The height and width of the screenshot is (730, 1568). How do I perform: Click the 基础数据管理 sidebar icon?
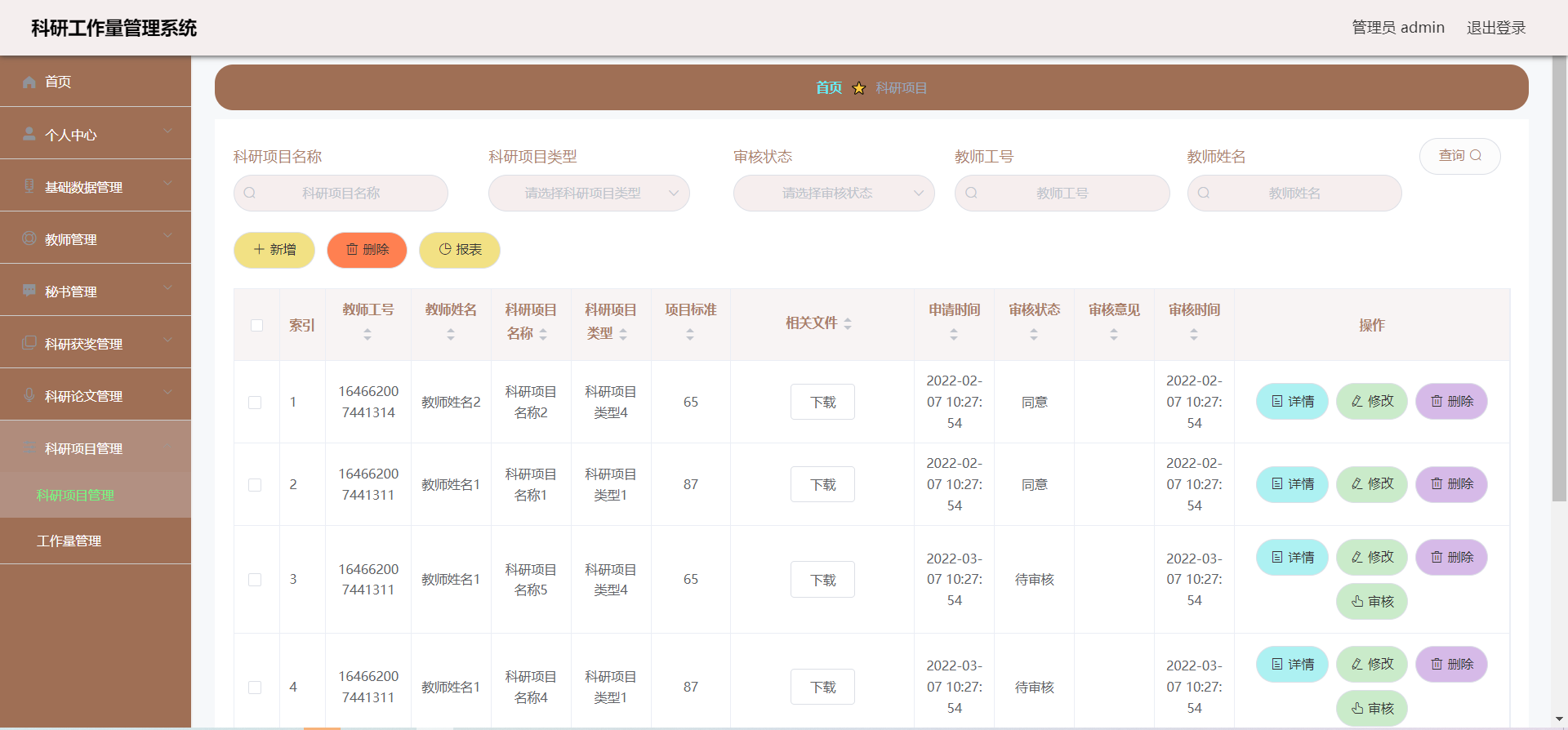click(x=29, y=186)
